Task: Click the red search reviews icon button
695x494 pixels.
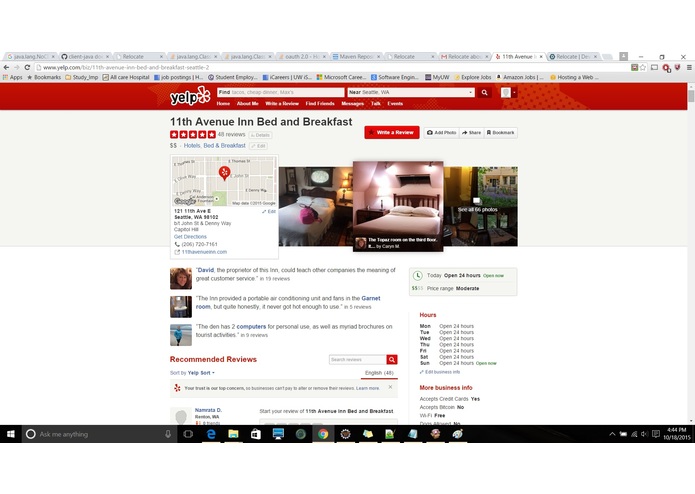Action: pyautogui.click(x=392, y=359)
